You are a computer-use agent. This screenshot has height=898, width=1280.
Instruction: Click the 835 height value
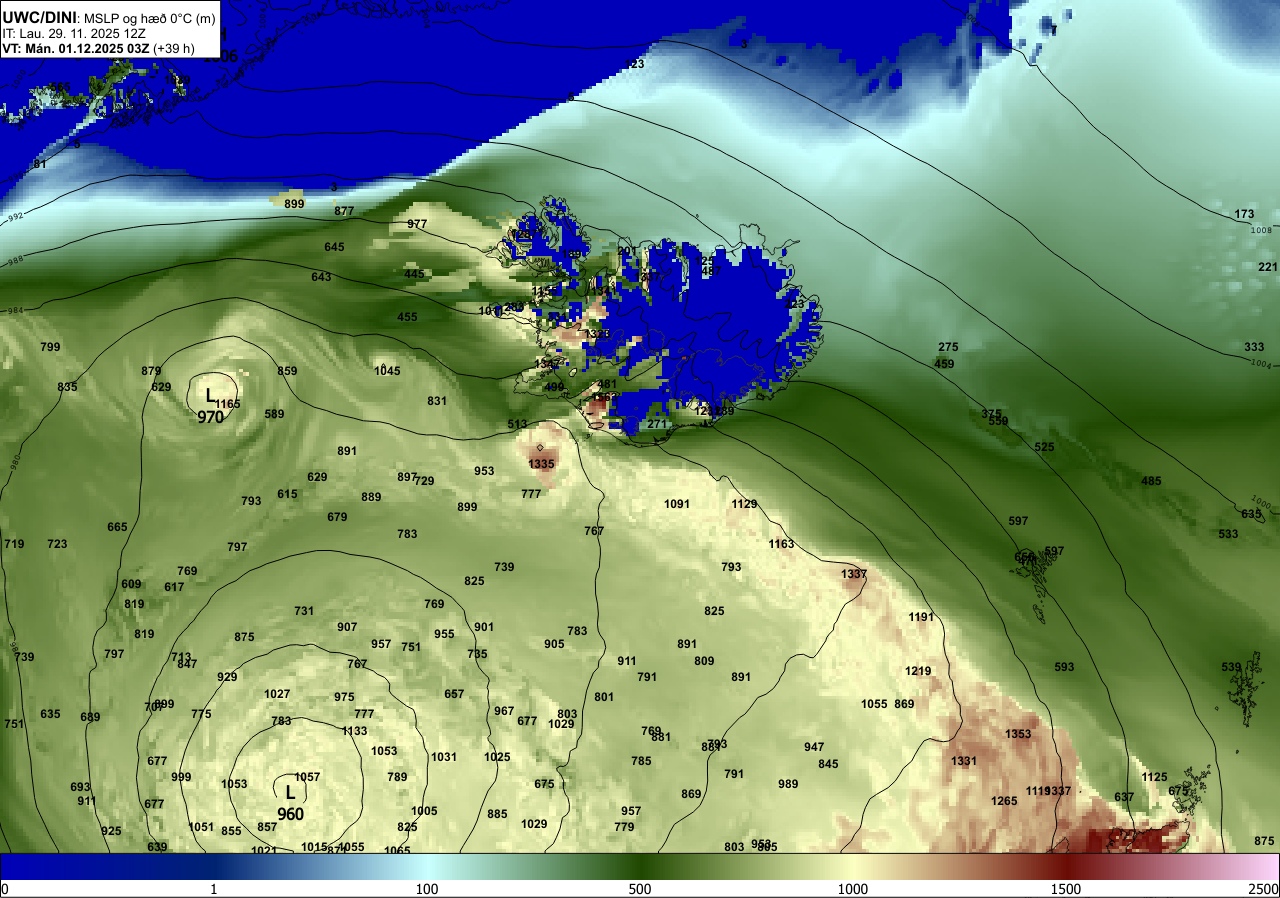[67, 387]
